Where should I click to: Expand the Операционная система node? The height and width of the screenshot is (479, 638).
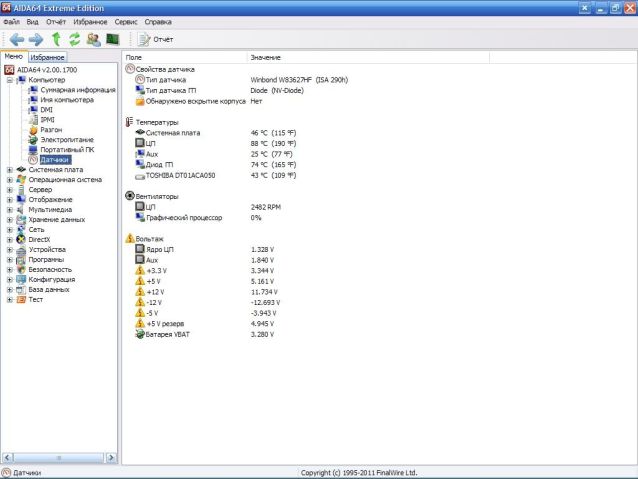coord(9,180)
